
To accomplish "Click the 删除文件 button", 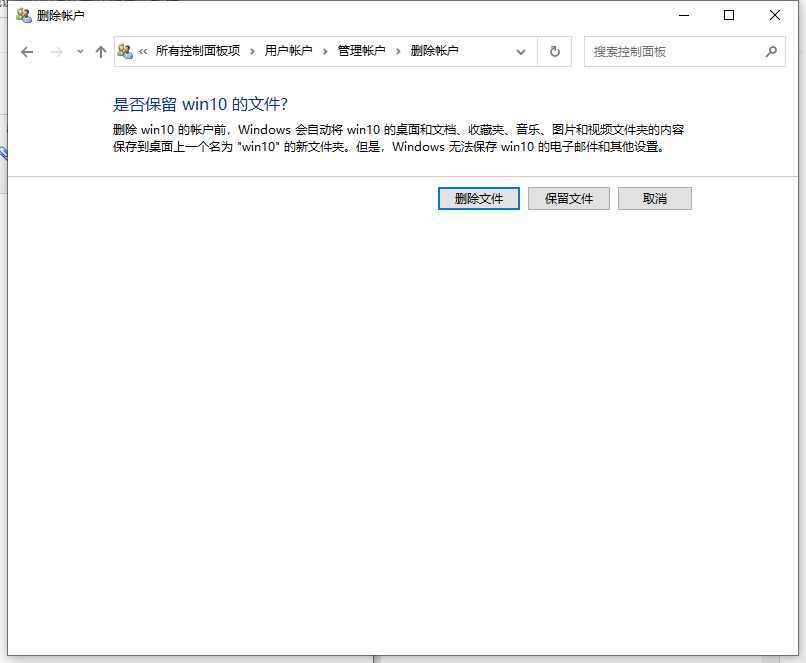I will coord(478,198).
